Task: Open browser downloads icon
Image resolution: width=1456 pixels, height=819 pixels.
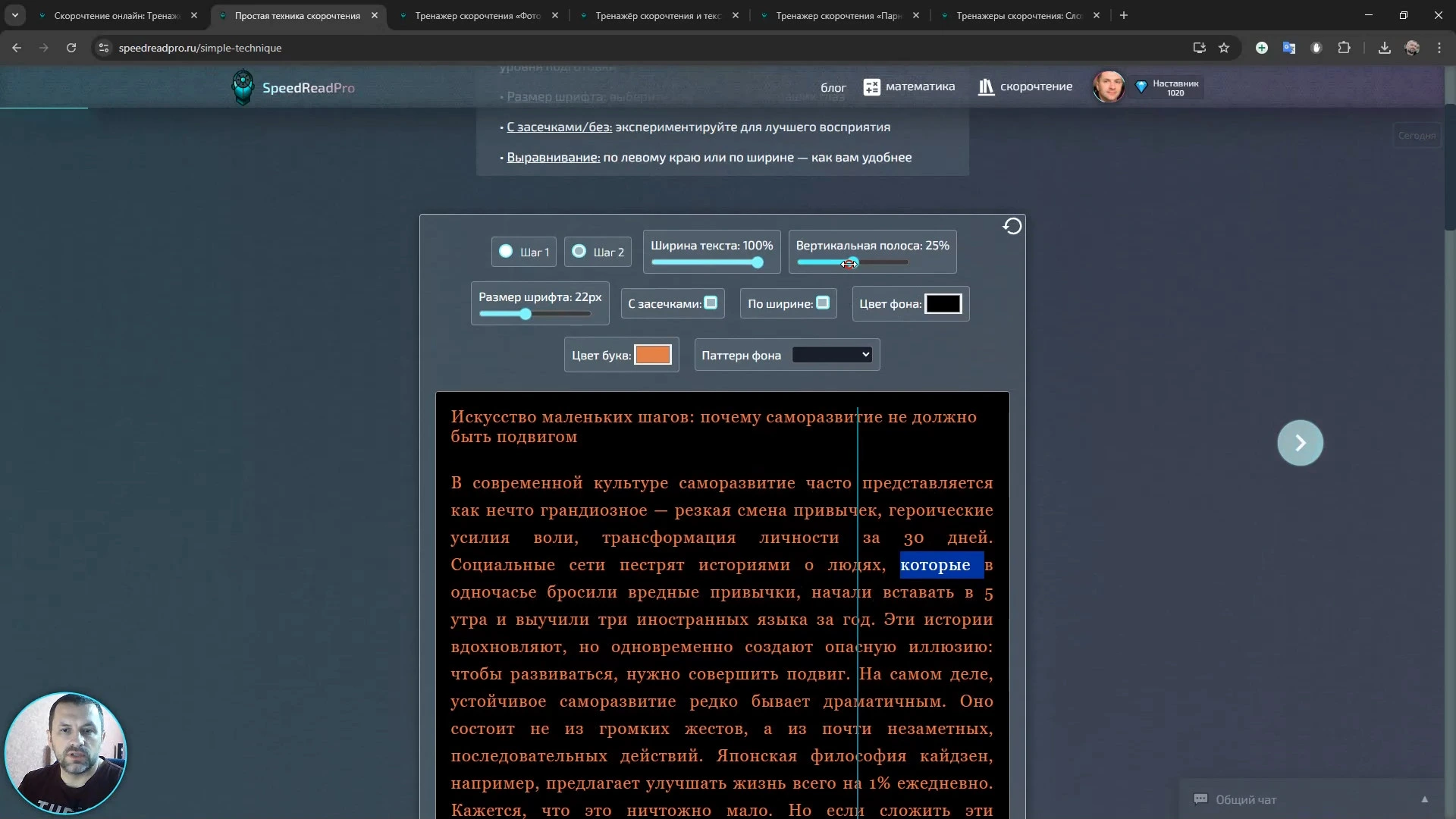Action: pos(1384,48)
